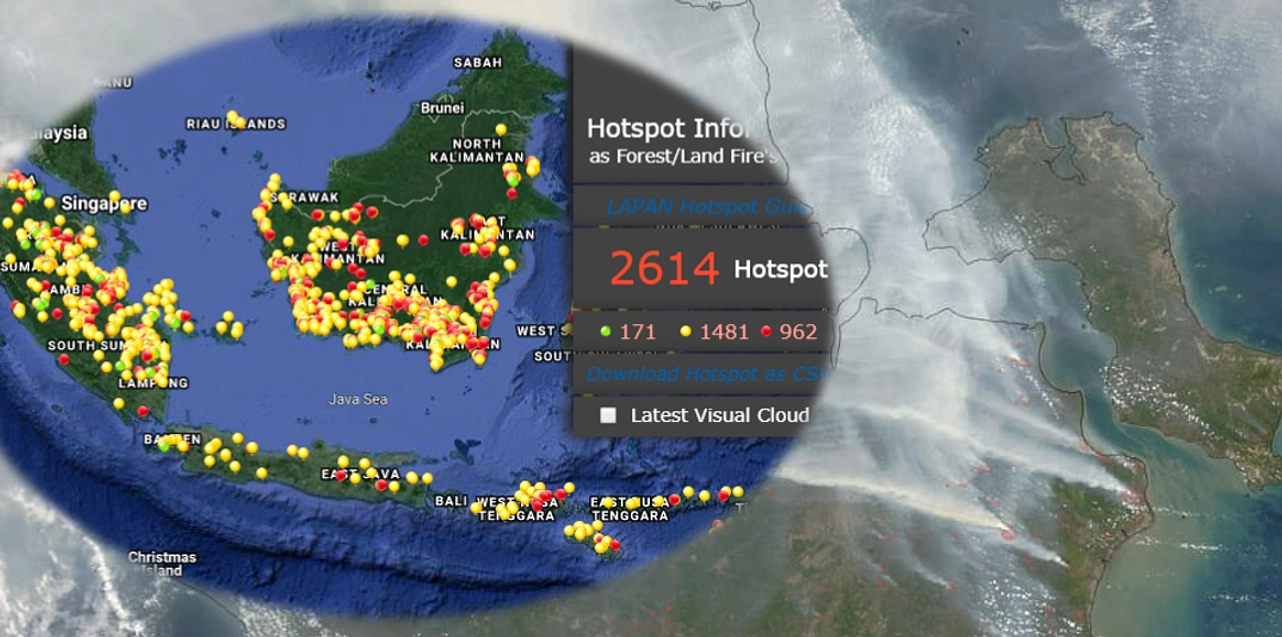This screenshot has width=1282, height=637.
Task: Click the yellow dot beside 1481
Action: point(686,332)
